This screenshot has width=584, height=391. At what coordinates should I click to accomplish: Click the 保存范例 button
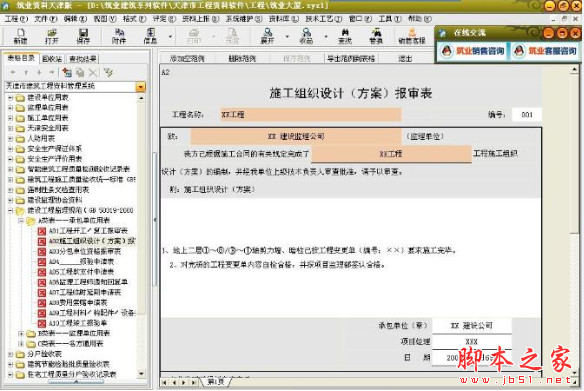(x=296, y=58)
